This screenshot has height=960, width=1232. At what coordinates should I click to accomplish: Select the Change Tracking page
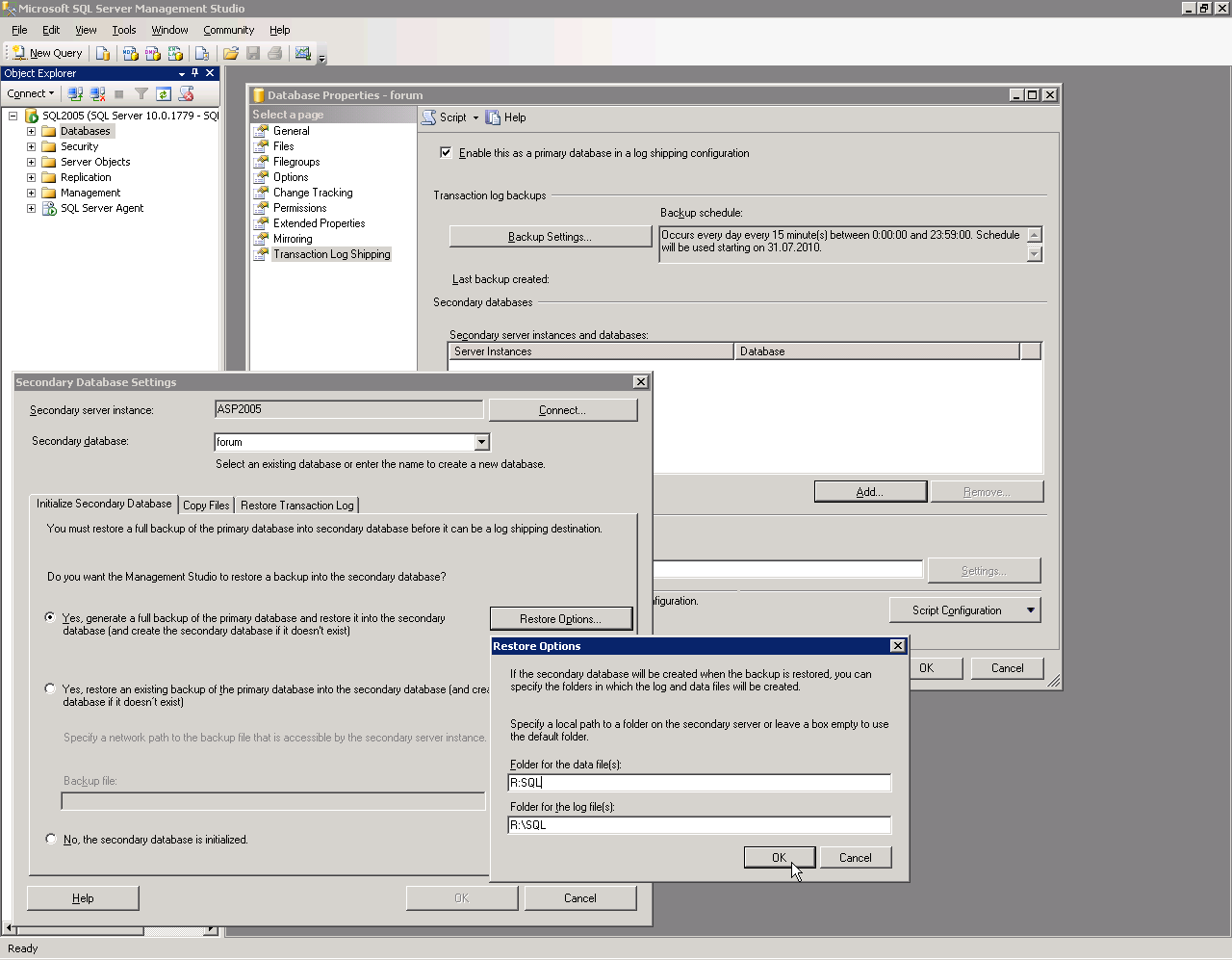(313, 193)
